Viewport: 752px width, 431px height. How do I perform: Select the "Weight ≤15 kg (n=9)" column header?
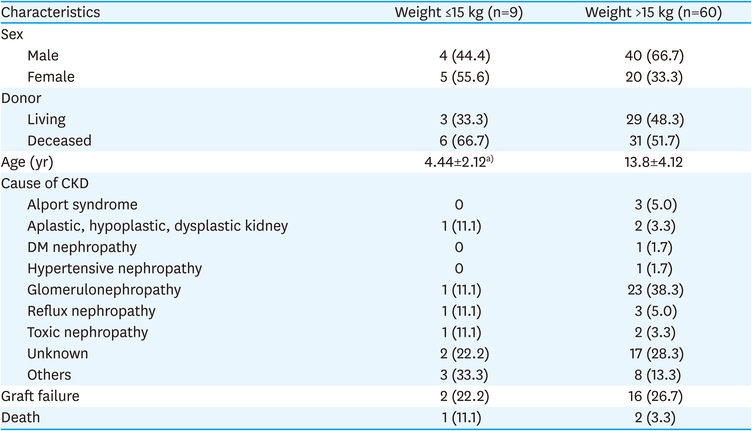(x=456, y=15)
